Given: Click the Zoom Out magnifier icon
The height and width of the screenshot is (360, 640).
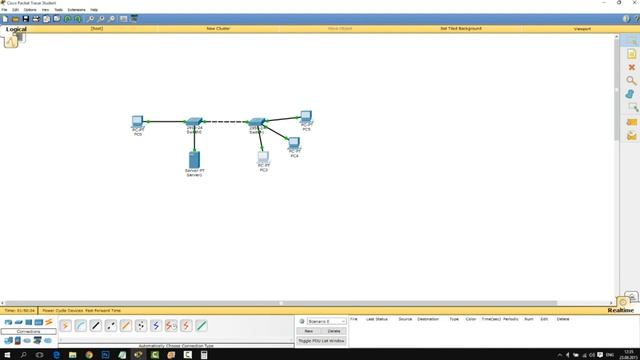Looking at the screenshot, I should pyautogui.click(x=111, y=19).
